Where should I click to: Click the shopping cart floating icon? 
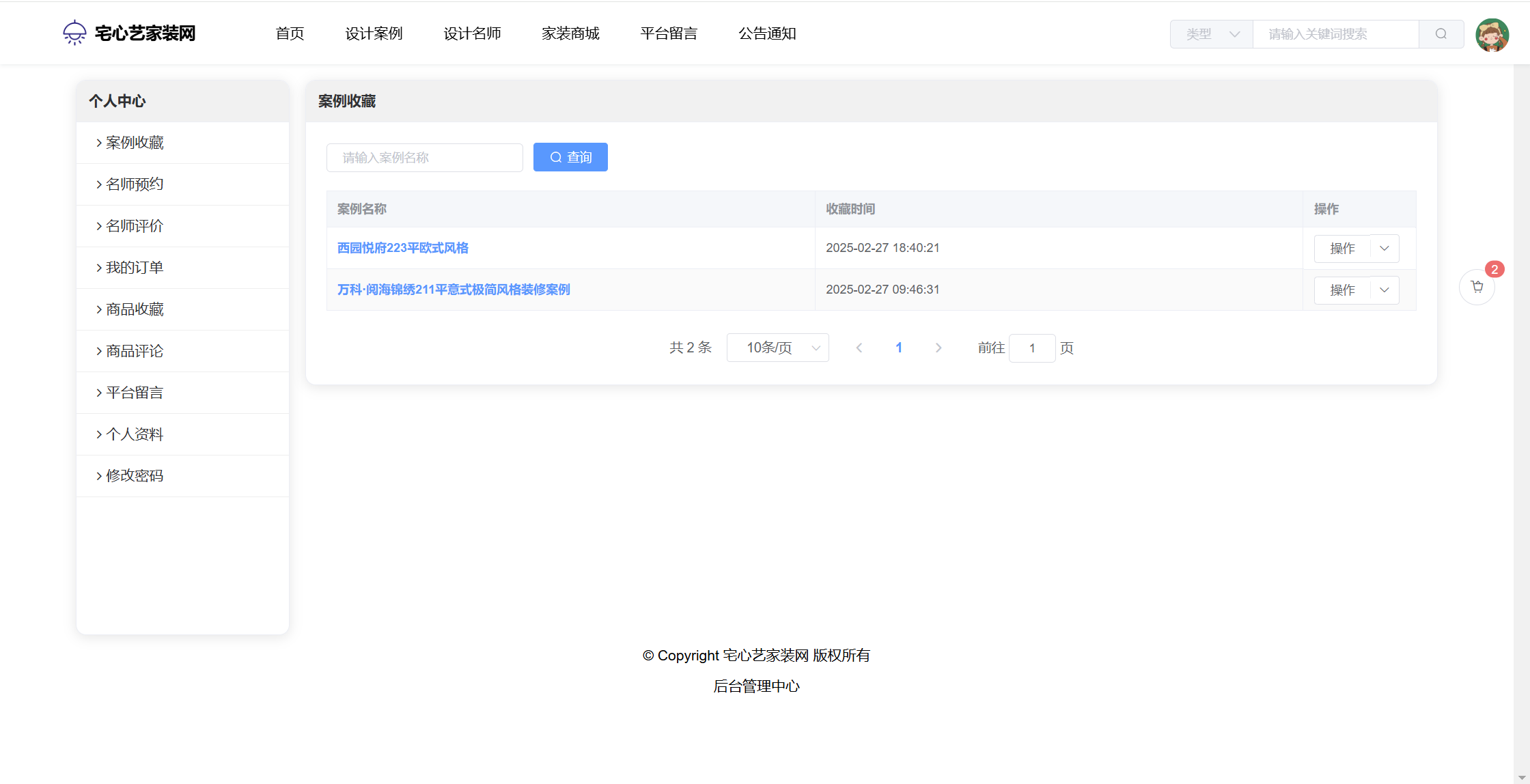coord(1477,287)
